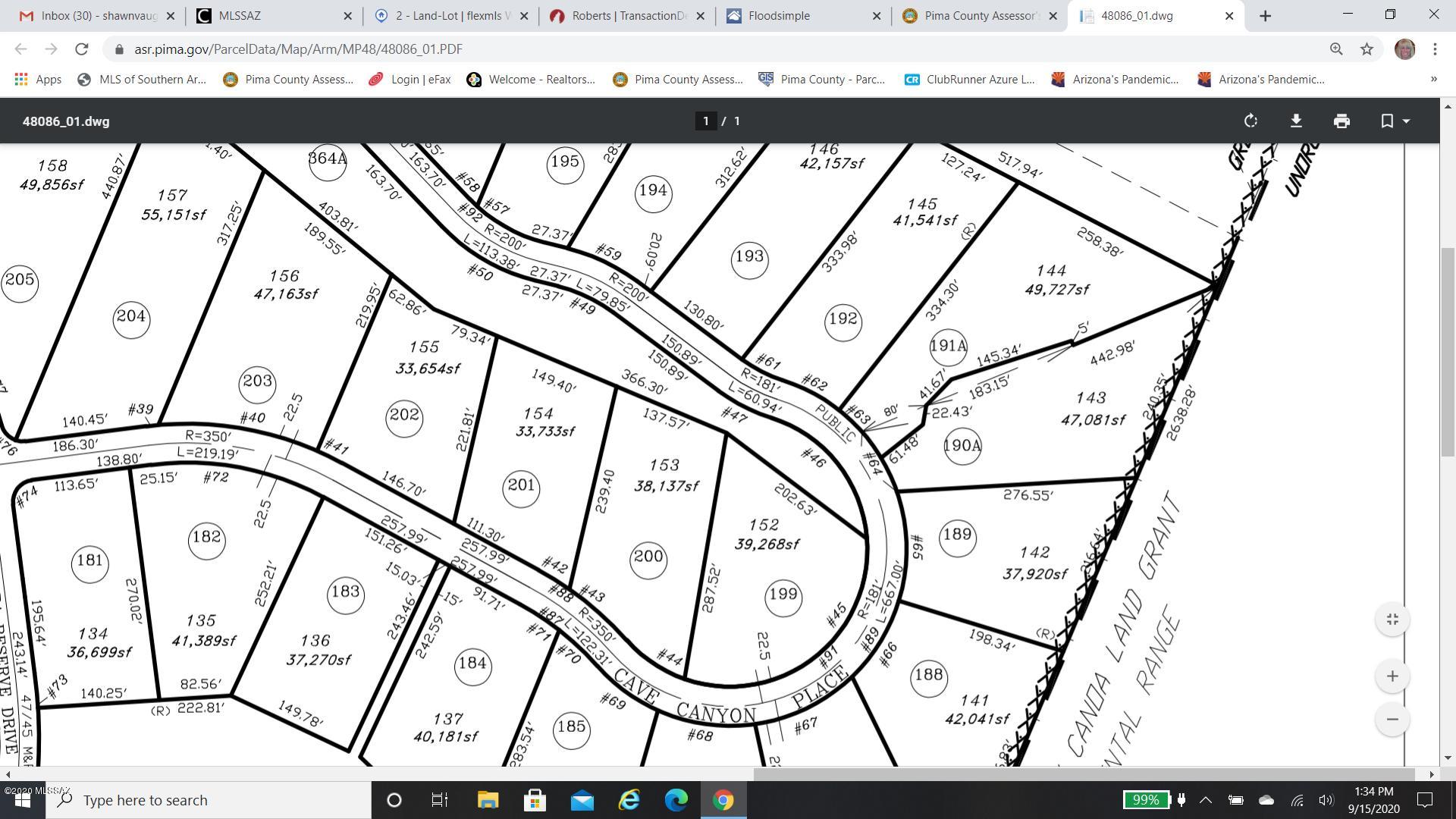Open browser zoom indicator icon
1456x819 pixels.
(1336, 49)
